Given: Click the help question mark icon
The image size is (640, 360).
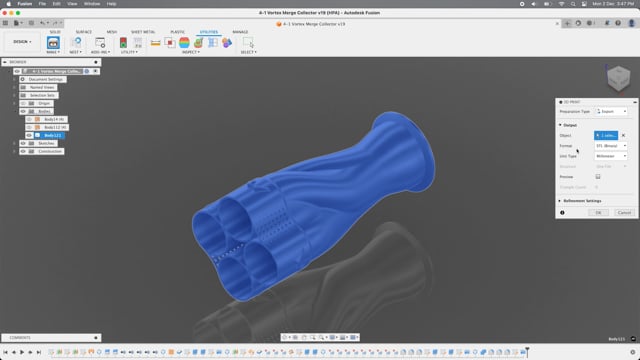Looking at the screenshot, I should (x=618, y=23).
